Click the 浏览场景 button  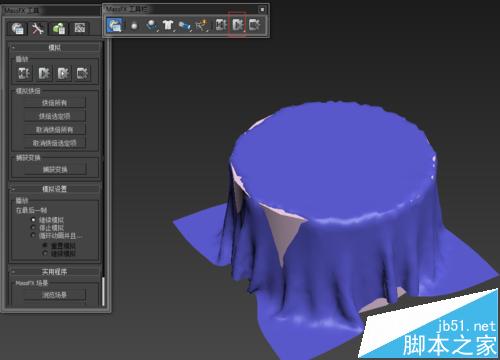pyautogui.click(x=55, y=295)
